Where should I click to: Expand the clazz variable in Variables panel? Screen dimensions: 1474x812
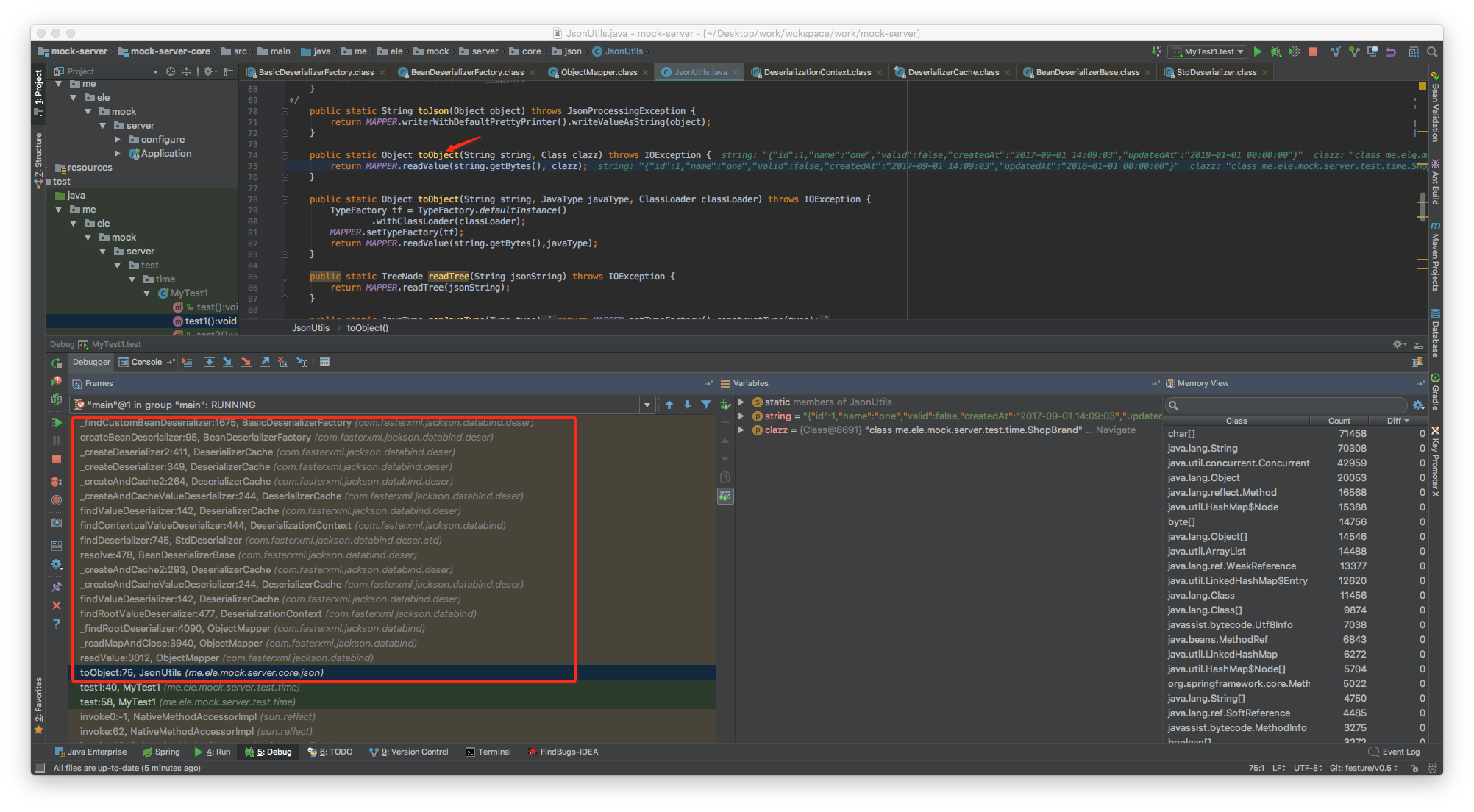741,430
